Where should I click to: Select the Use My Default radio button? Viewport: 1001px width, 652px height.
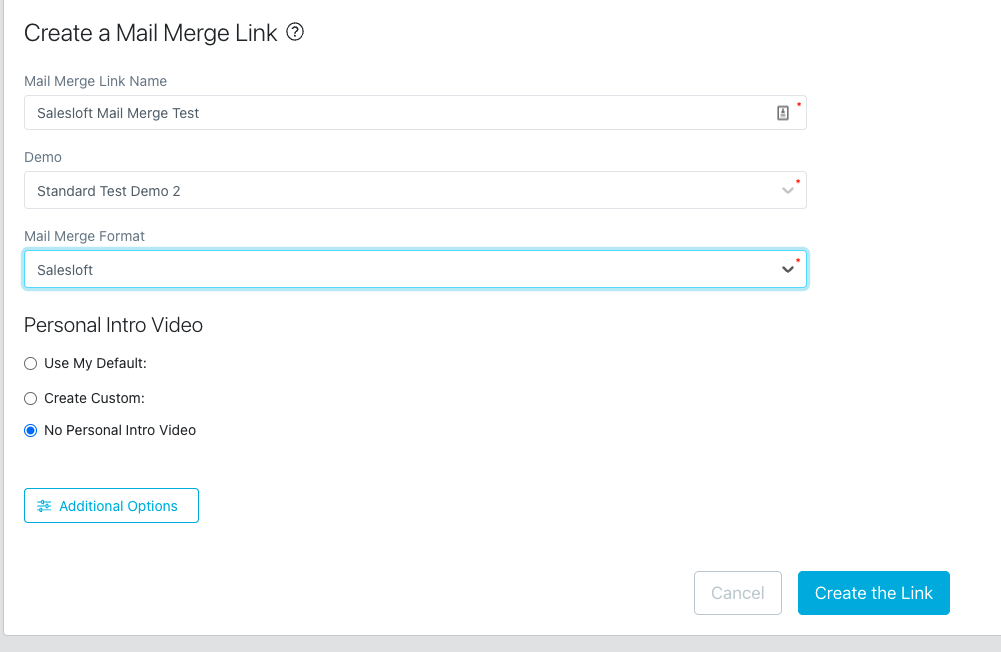click(x=31, y=364)
